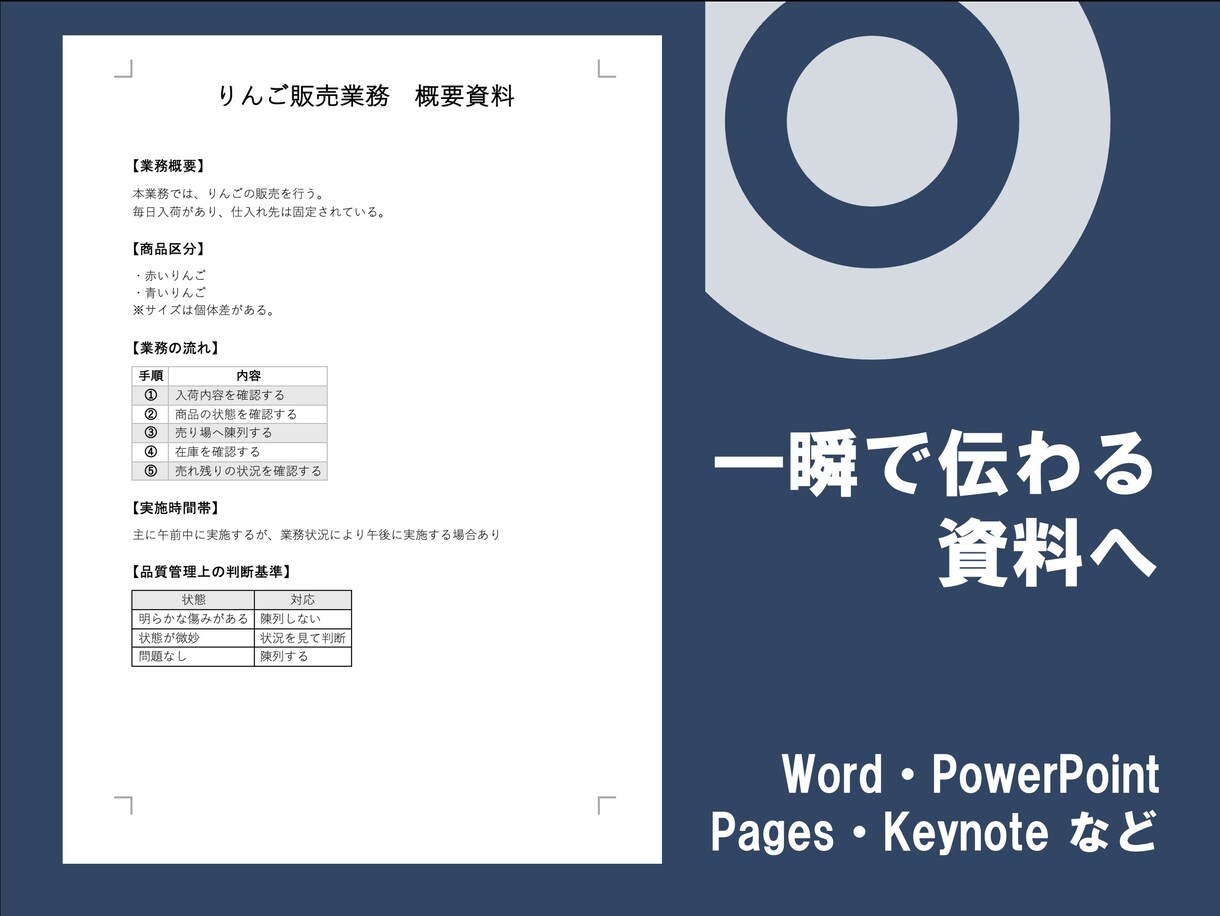Viewport: 1220px width, 916px height.
Task: Select the heading 【業務概要】
Action: [168, 166]
